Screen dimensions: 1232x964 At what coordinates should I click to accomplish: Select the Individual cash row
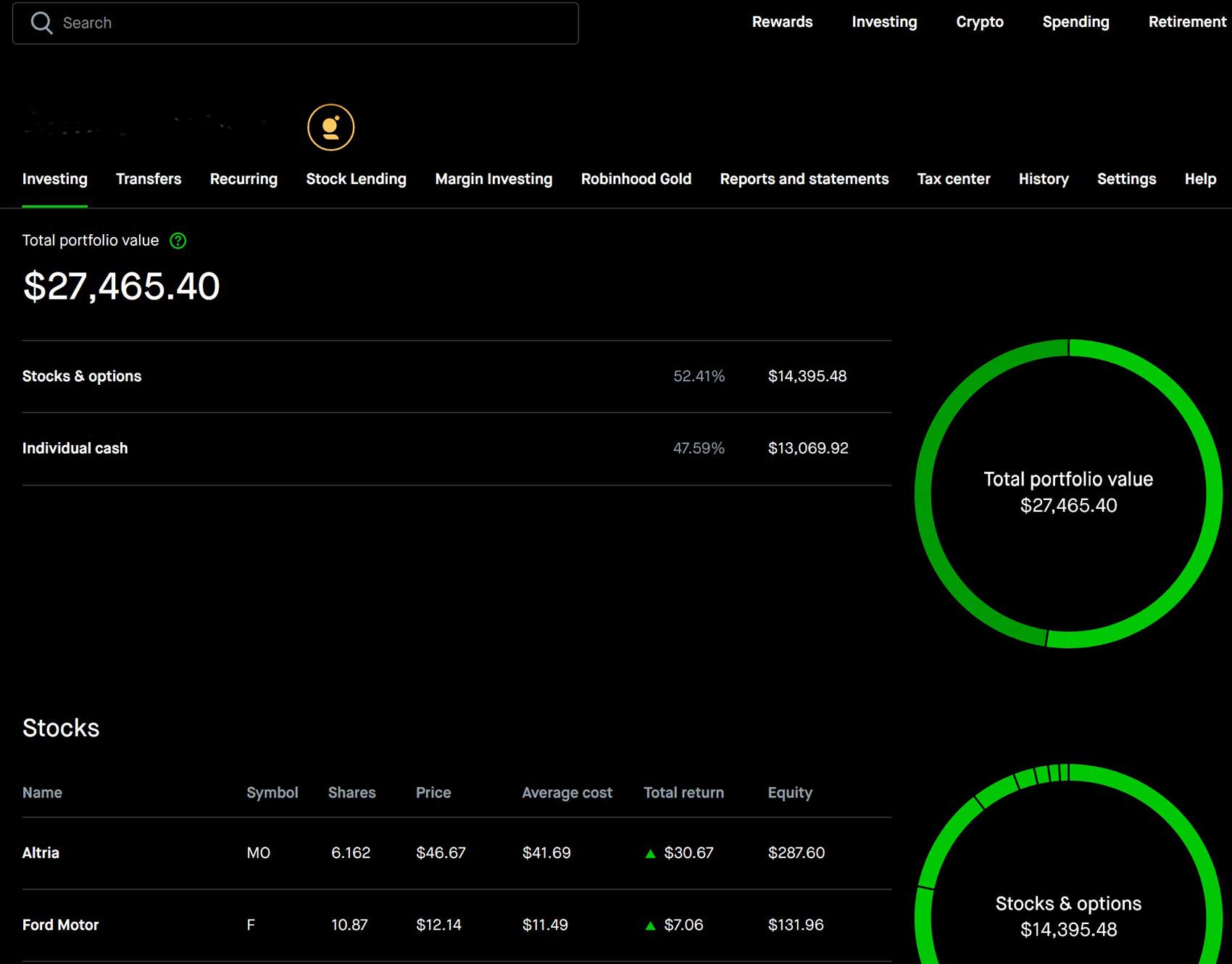(x=457, y=449)
